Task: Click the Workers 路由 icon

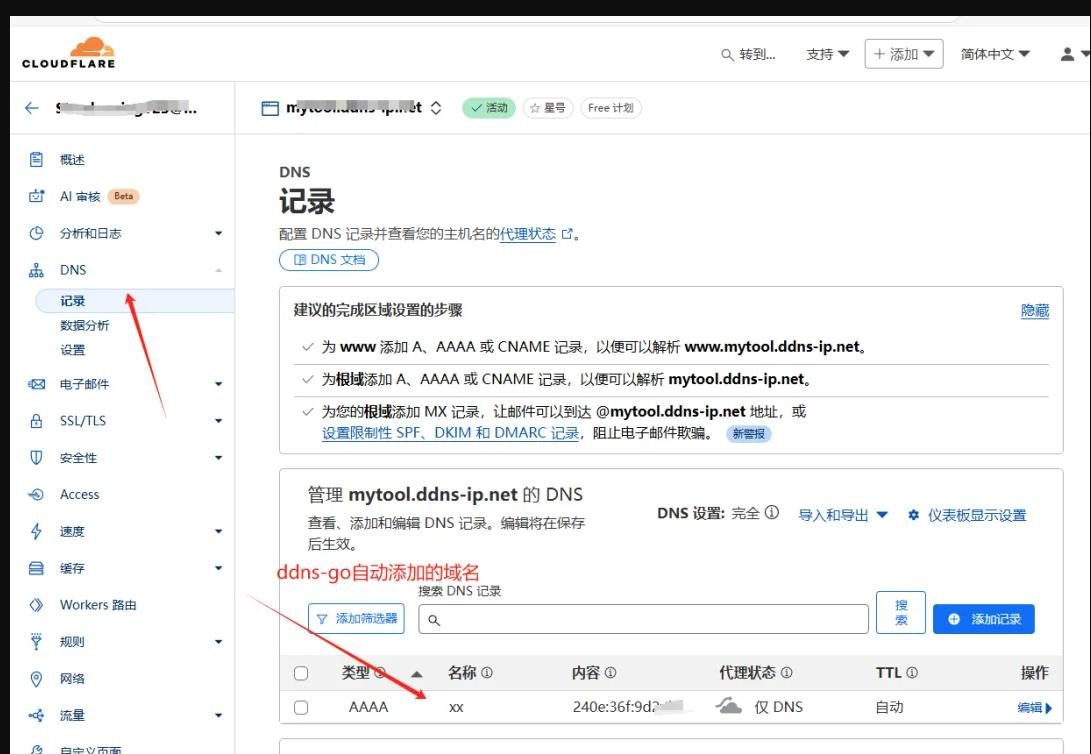Action: click(36, 605)
